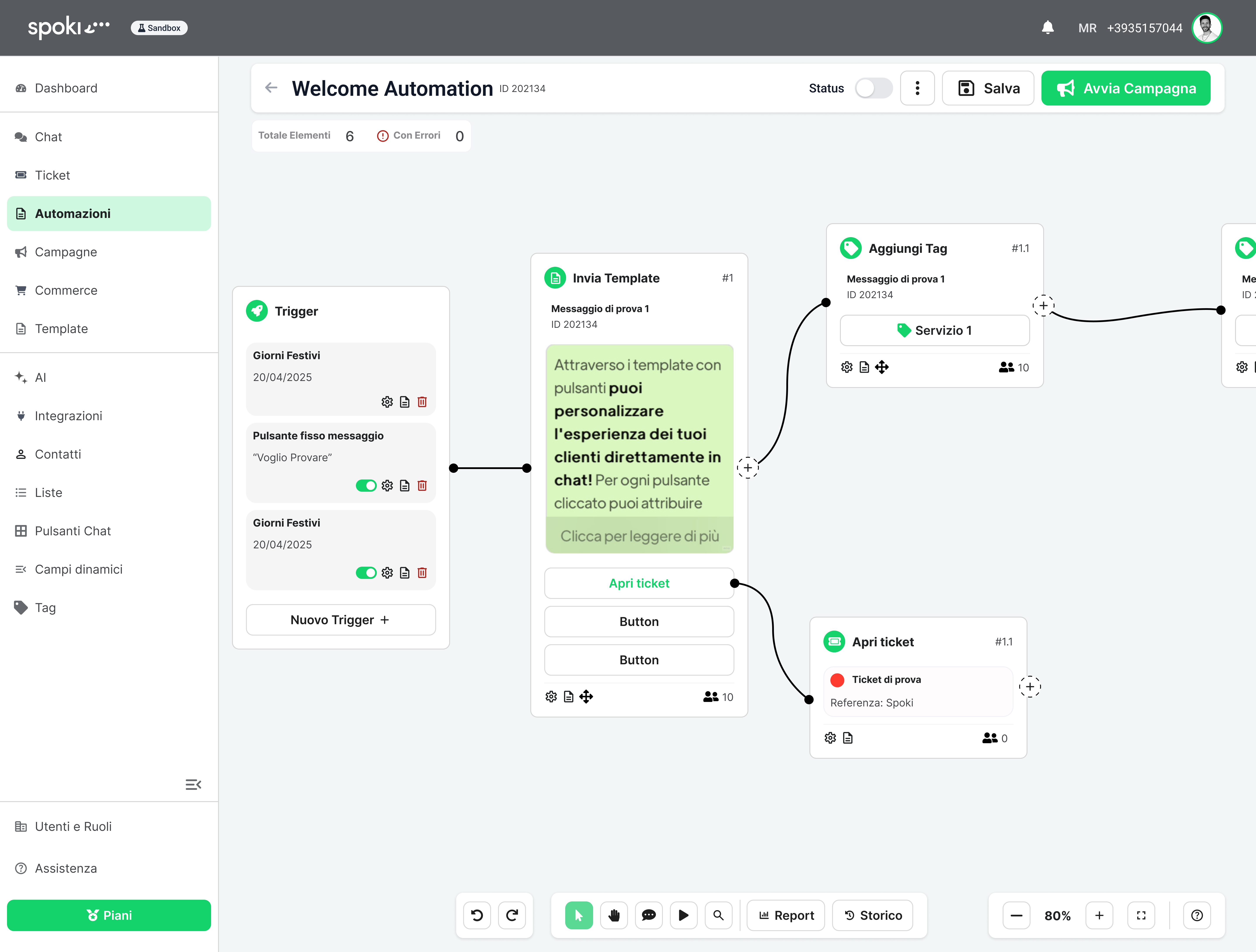Delete the last Giorni Festivi trigger
1256x952 pixels.
(422, 573)
